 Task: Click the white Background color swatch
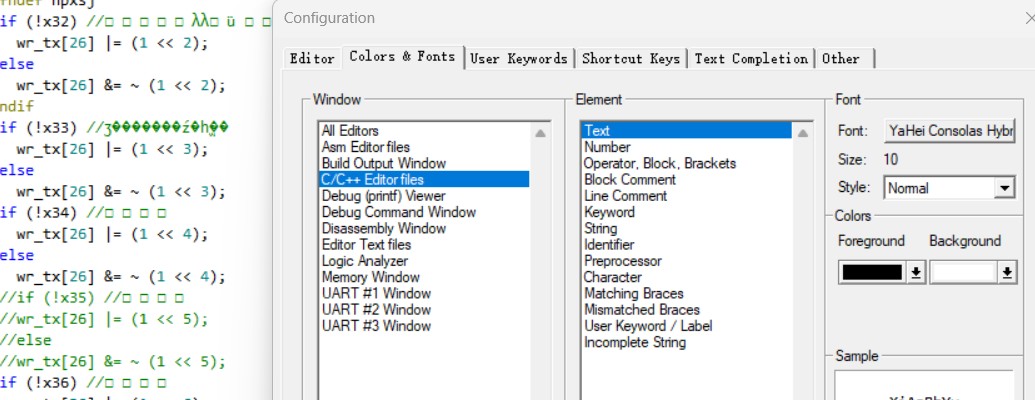pos(963,272)
